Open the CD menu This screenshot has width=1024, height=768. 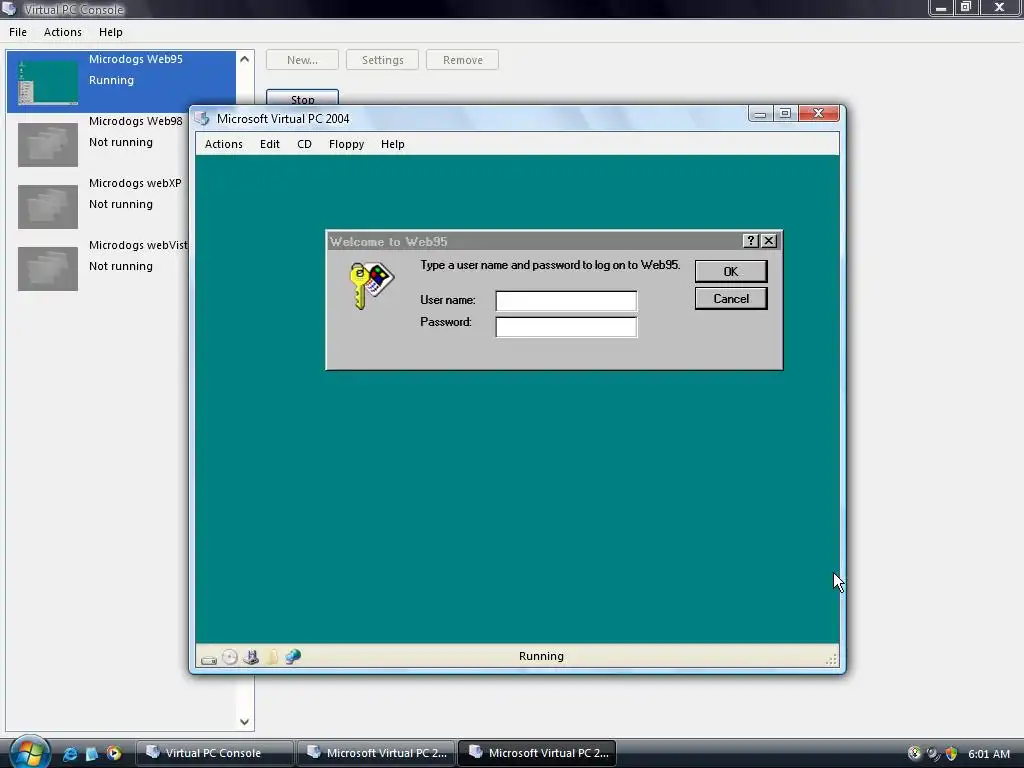tap(304, 144)
